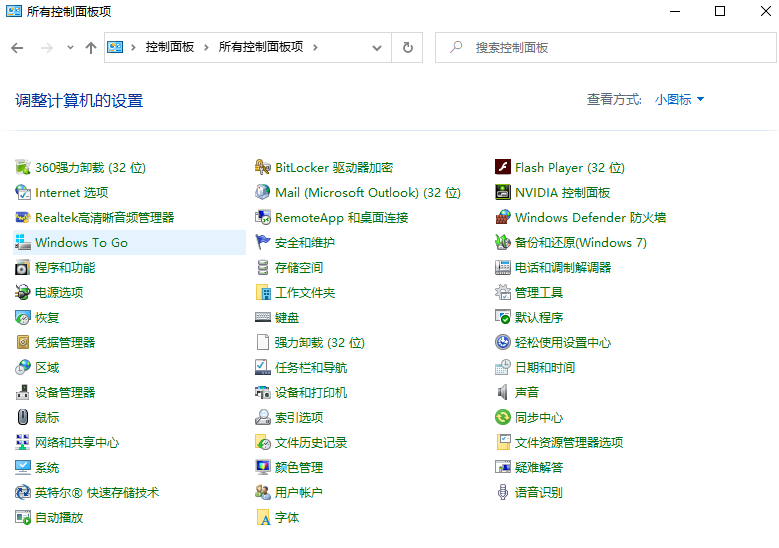Click the 设备管理器 icon
The image size is (779, 548).
(x=23, y=393)
